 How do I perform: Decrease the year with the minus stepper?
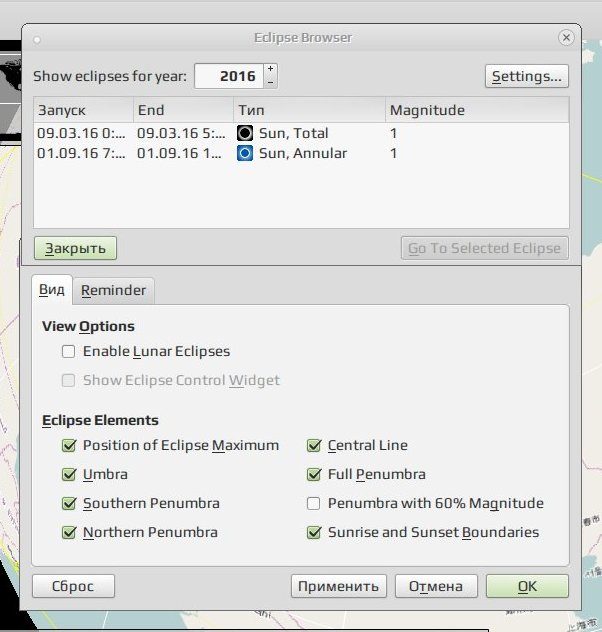270,82
